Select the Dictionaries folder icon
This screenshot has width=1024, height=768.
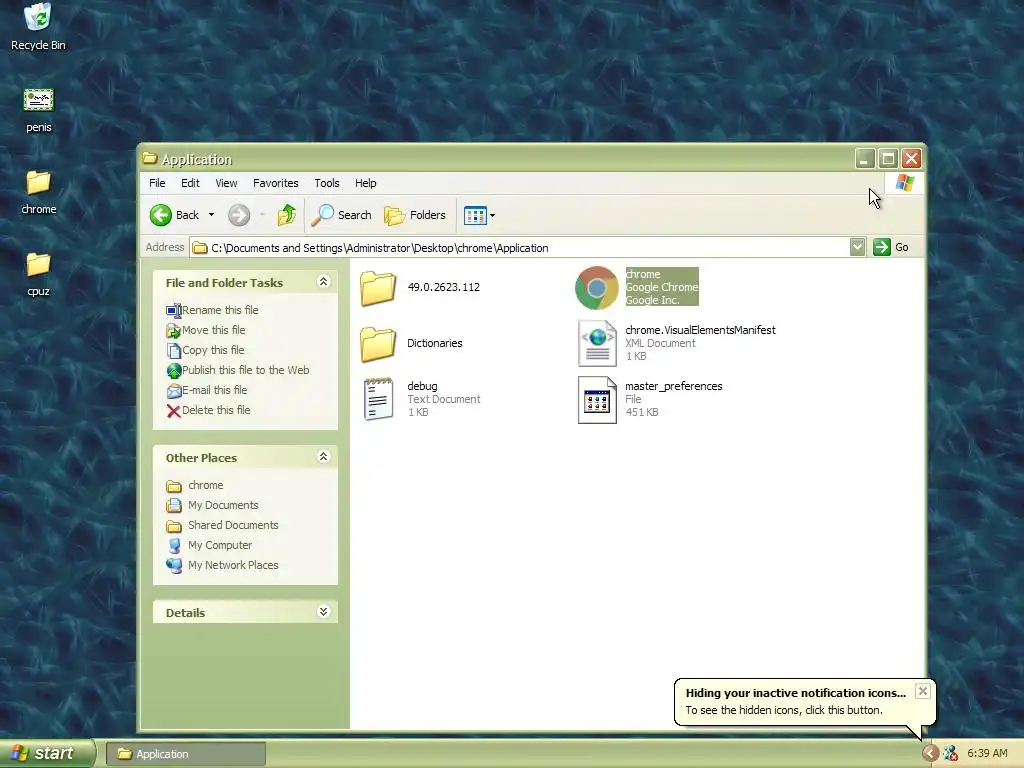(x=378, y=344)
